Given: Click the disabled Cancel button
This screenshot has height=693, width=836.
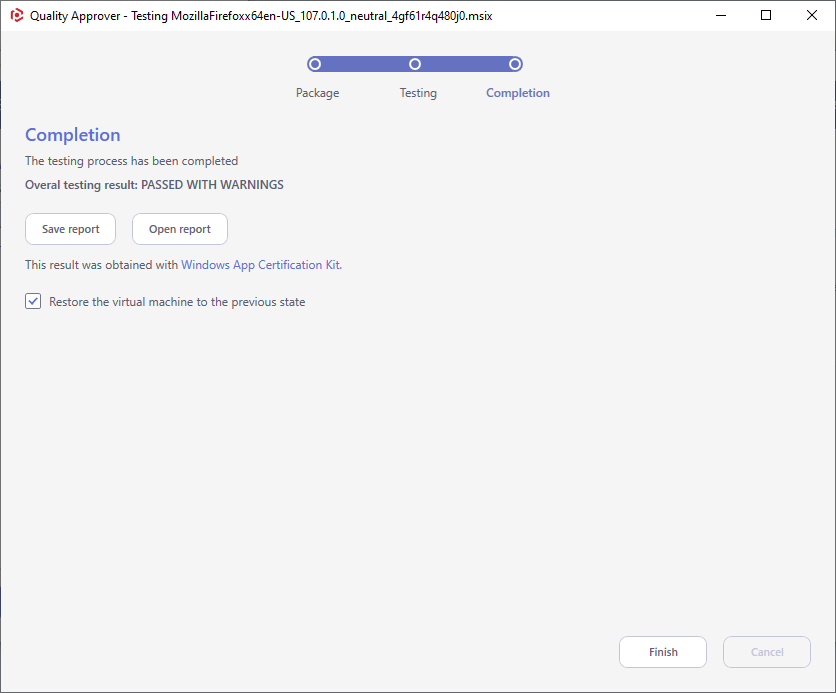Looking at the screenshot, I should (x=767, y=652).
